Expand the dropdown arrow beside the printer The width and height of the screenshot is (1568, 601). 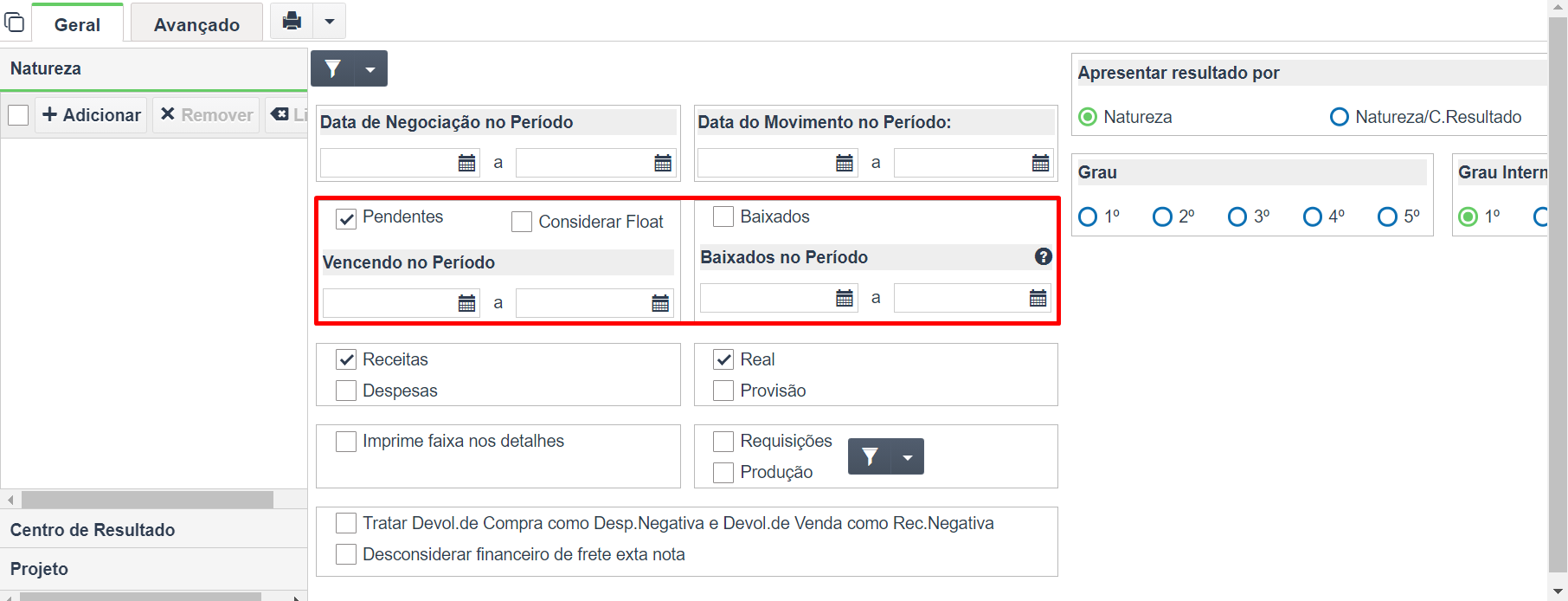click(330, 21)
